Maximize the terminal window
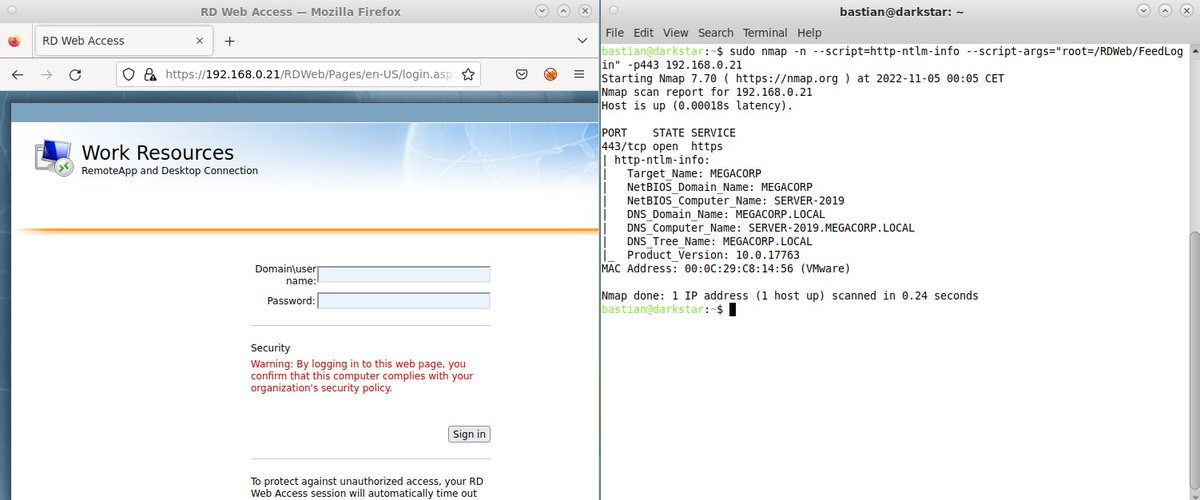 pyautogui.click(x=1165, y=10)
